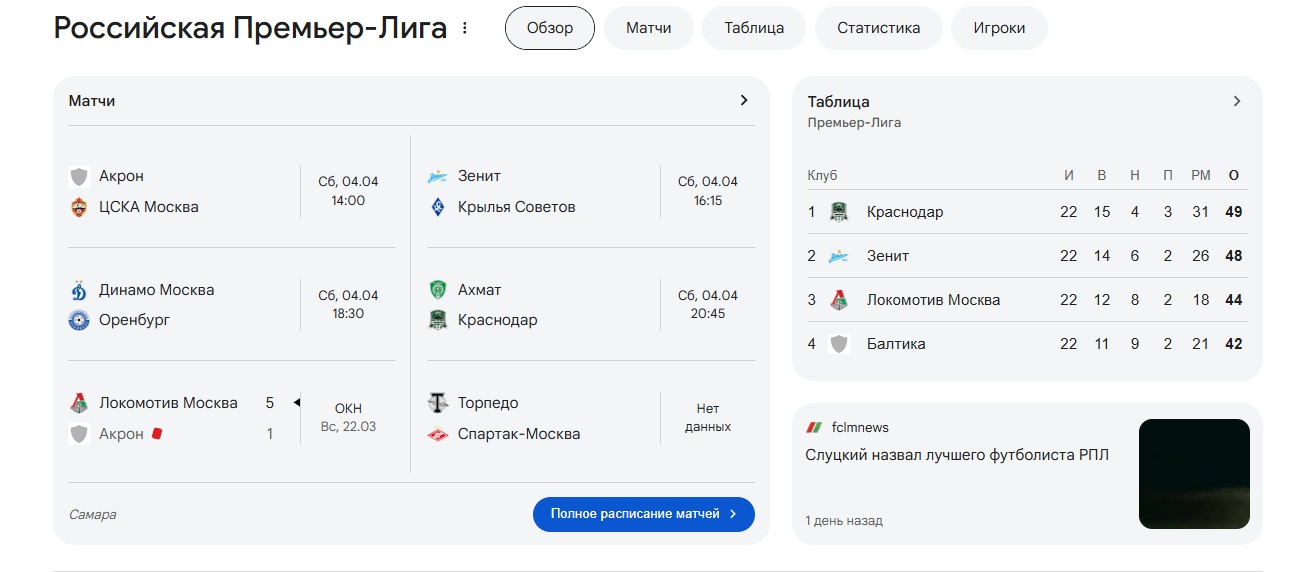Select the Краснодар row in standings
Image resolution: width=1300 pixels, height=572 pixels.
(x=1026, y=212)
